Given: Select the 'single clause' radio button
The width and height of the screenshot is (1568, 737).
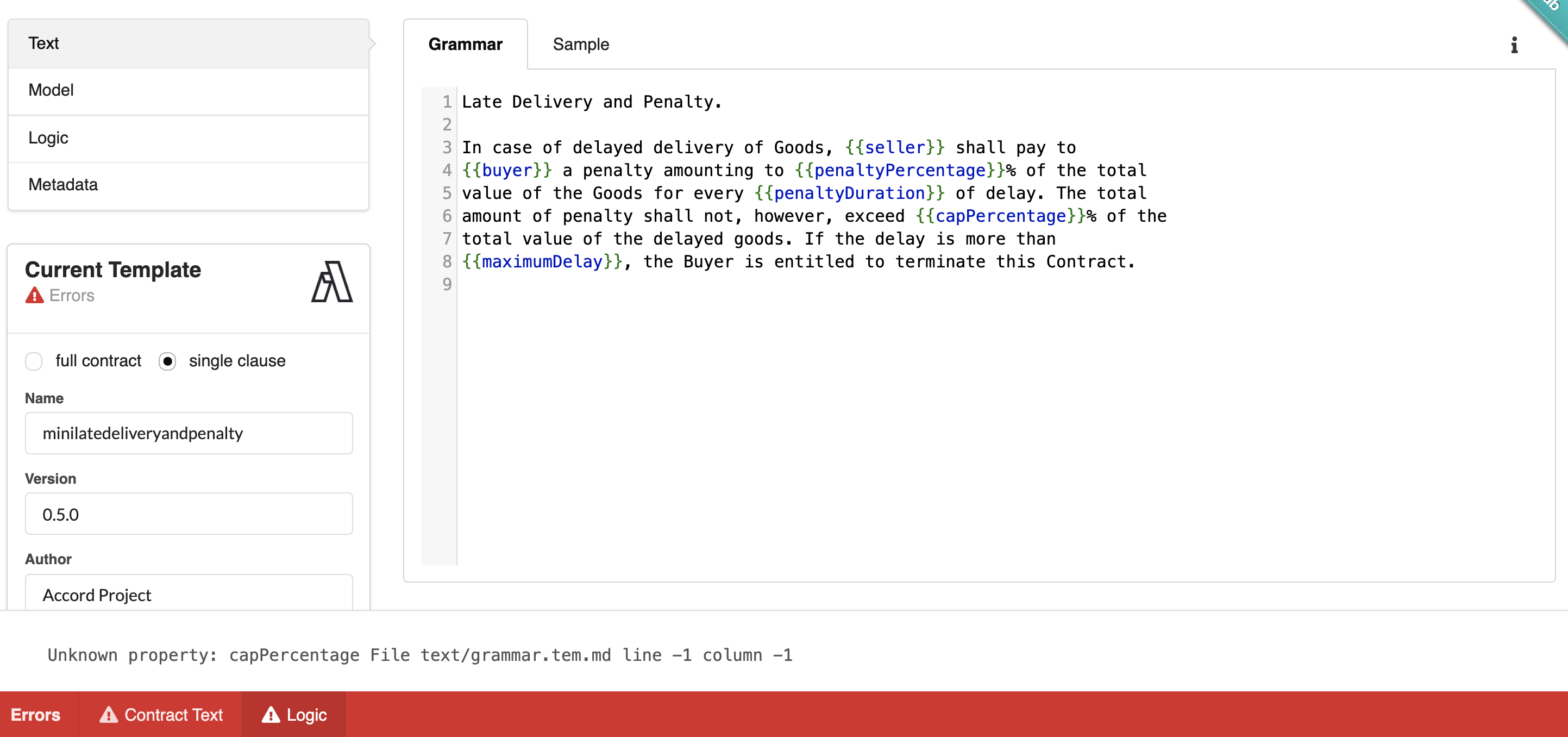Looking at the screenshot, I should pos(167,361).
